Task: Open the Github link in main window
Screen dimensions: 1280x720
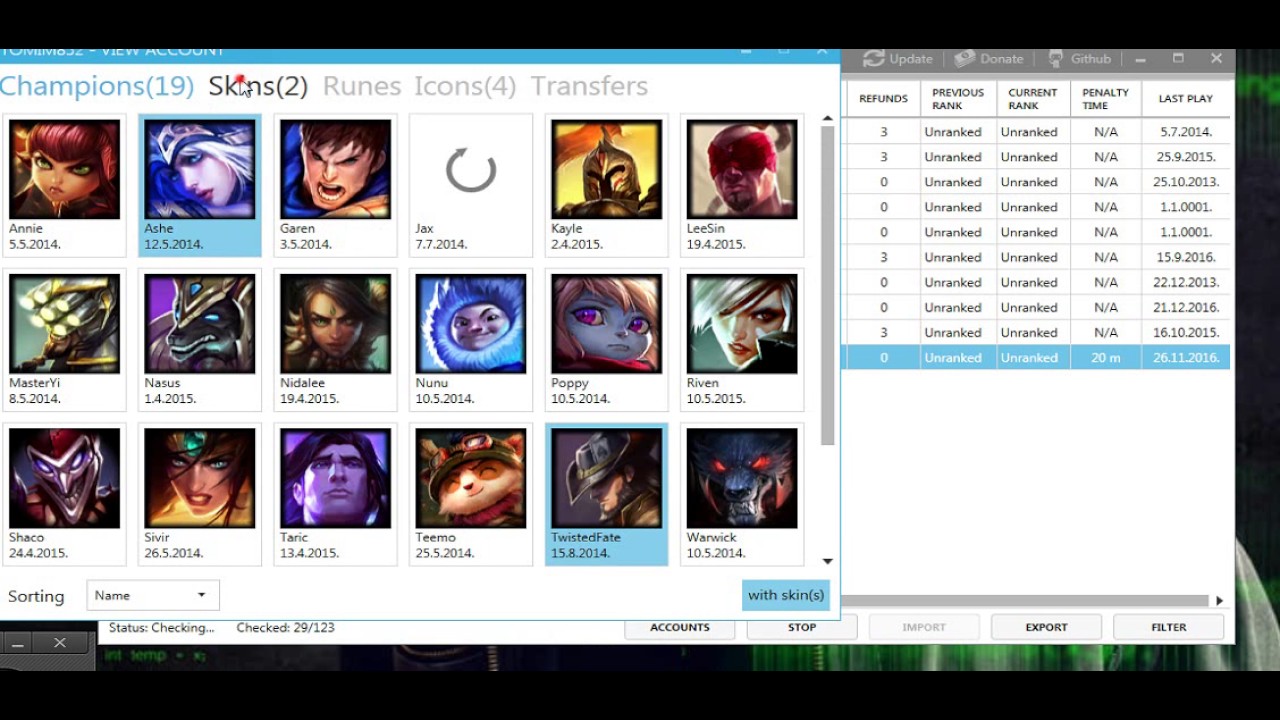Action: [1079, 59]
